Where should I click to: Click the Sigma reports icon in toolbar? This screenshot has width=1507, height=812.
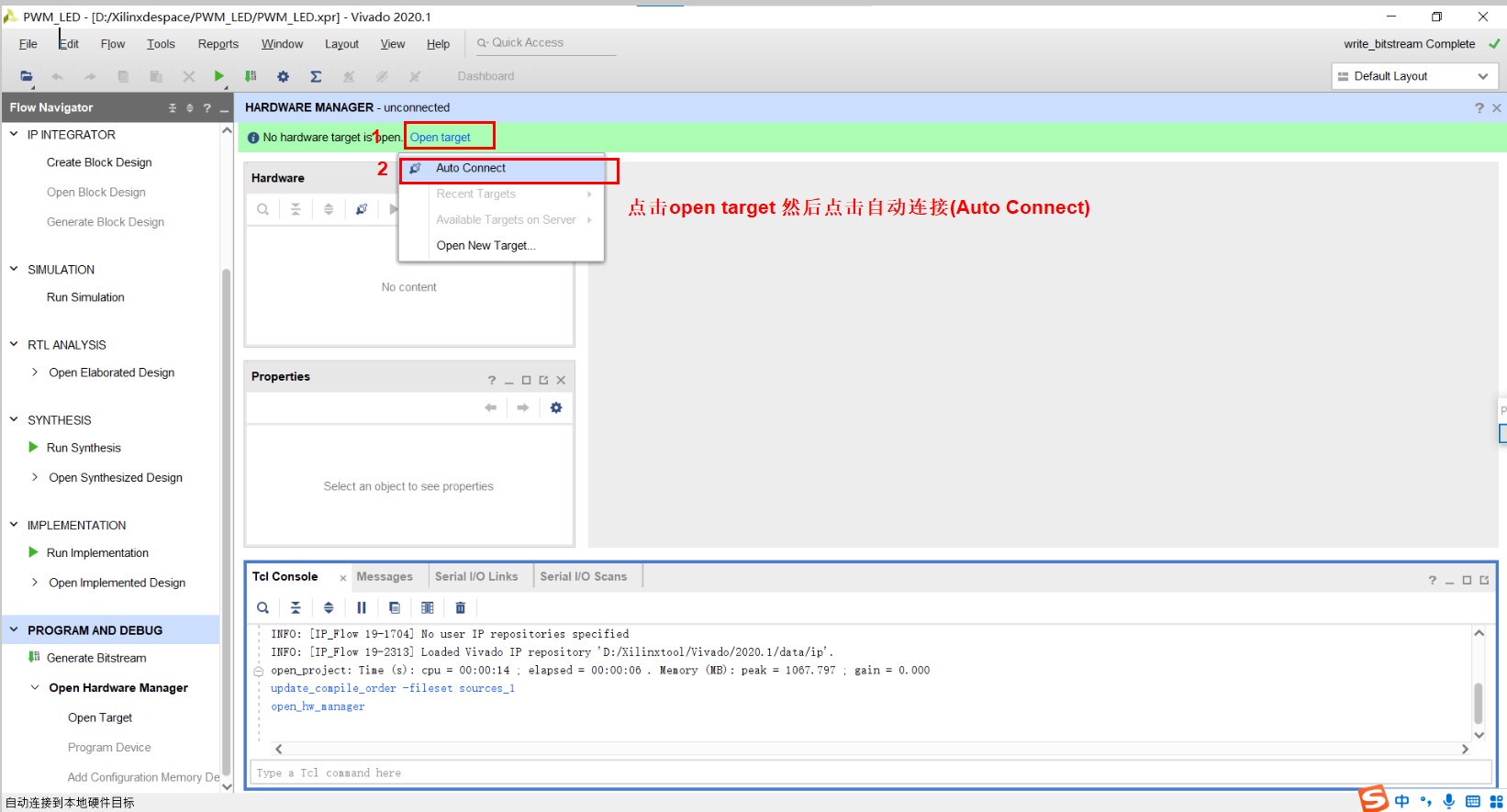point(316,77)
